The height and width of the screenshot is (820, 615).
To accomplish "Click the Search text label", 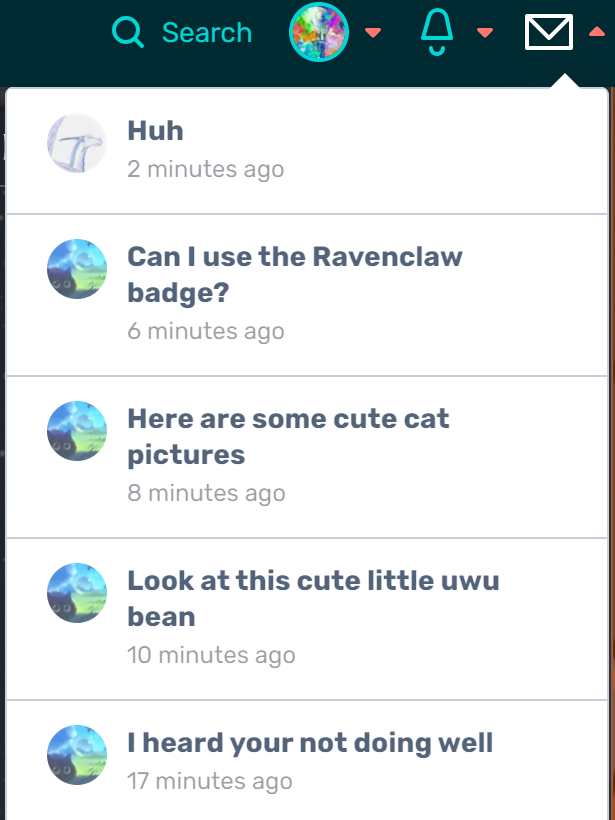I will coord(206,33).
